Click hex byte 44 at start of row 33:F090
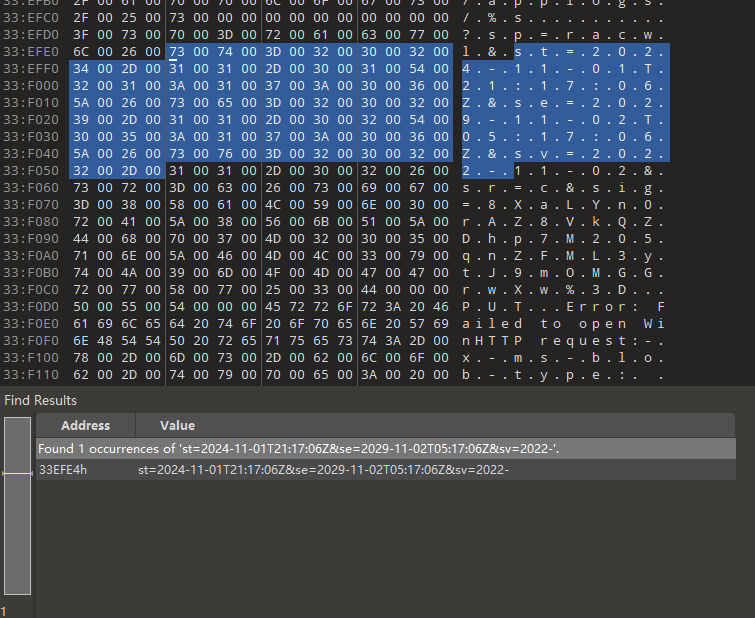 tap(81, 239)
